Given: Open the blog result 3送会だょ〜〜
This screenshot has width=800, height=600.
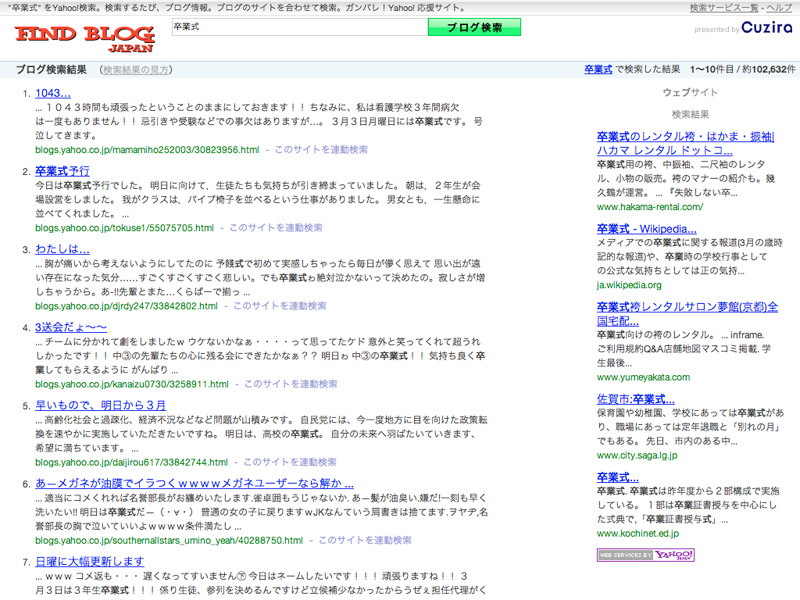Looking at the screenshot, I should click(x=70, y=327).
